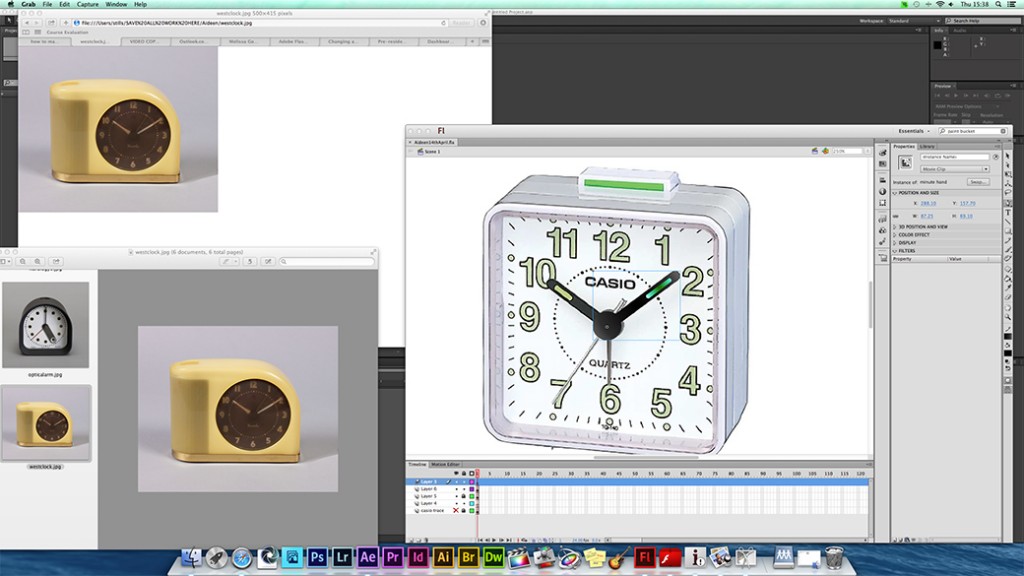The height and width of the screenshot is (576, 1024).
Task: Click the Spotlight search icon in menu bar
Action: [x=998, y=4]
